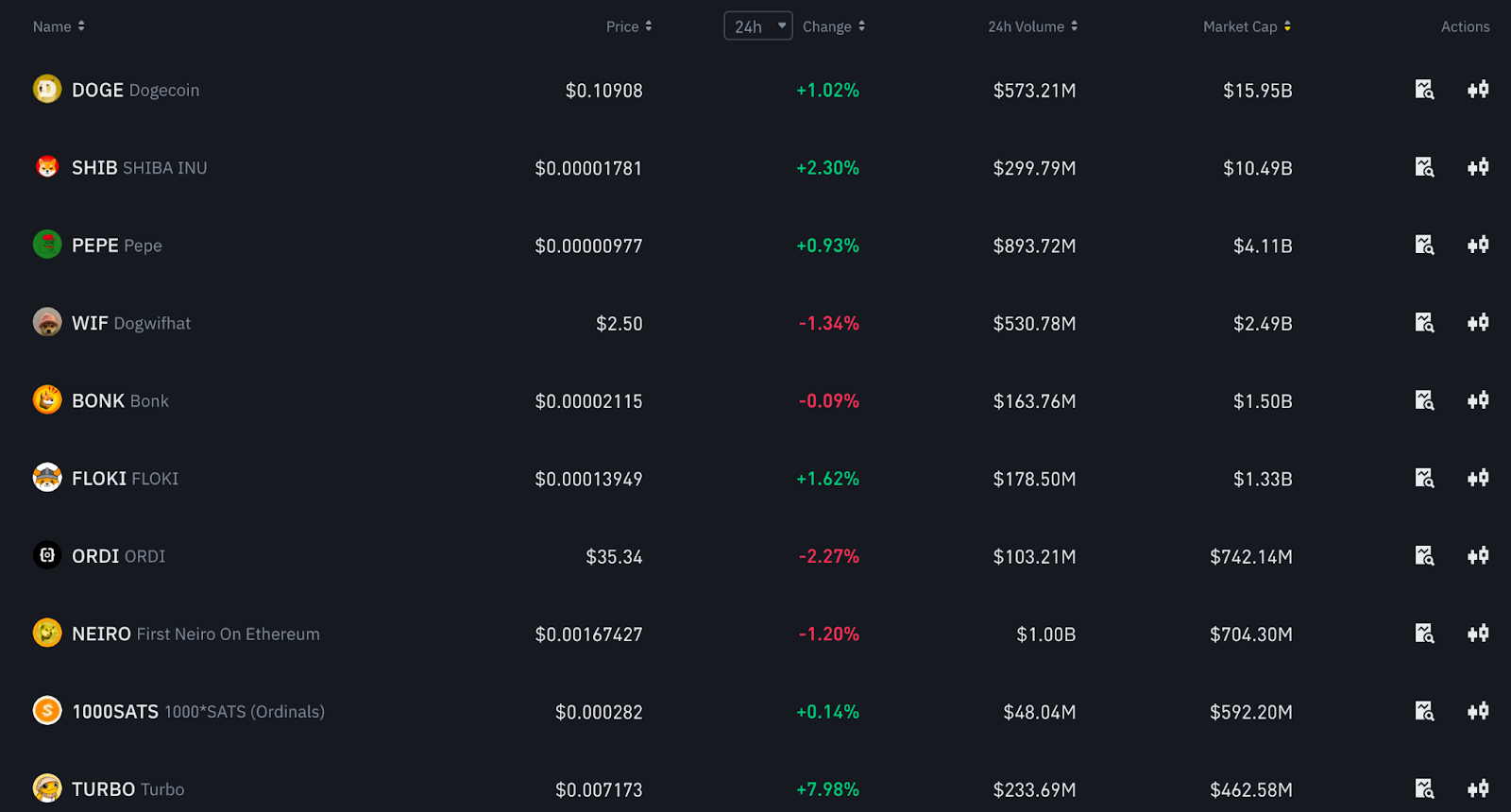1511x812 pixels.
Task: Click the PEPE price value $0.00000977
Action: click(x=588, y=245)
